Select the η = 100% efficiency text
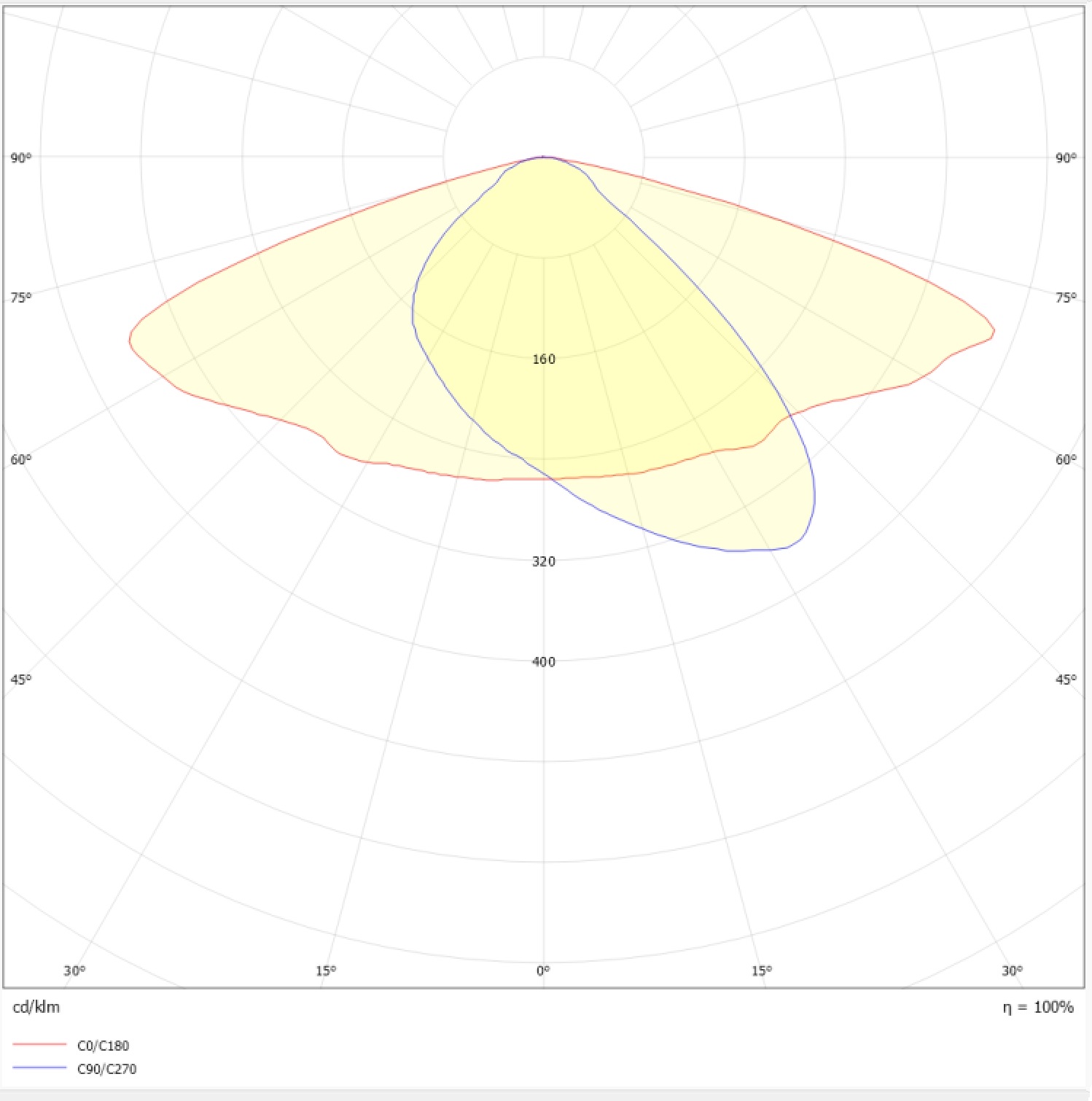Image resolution: width=1092 pixels, height=1101 pixels. (1038, 1007)
